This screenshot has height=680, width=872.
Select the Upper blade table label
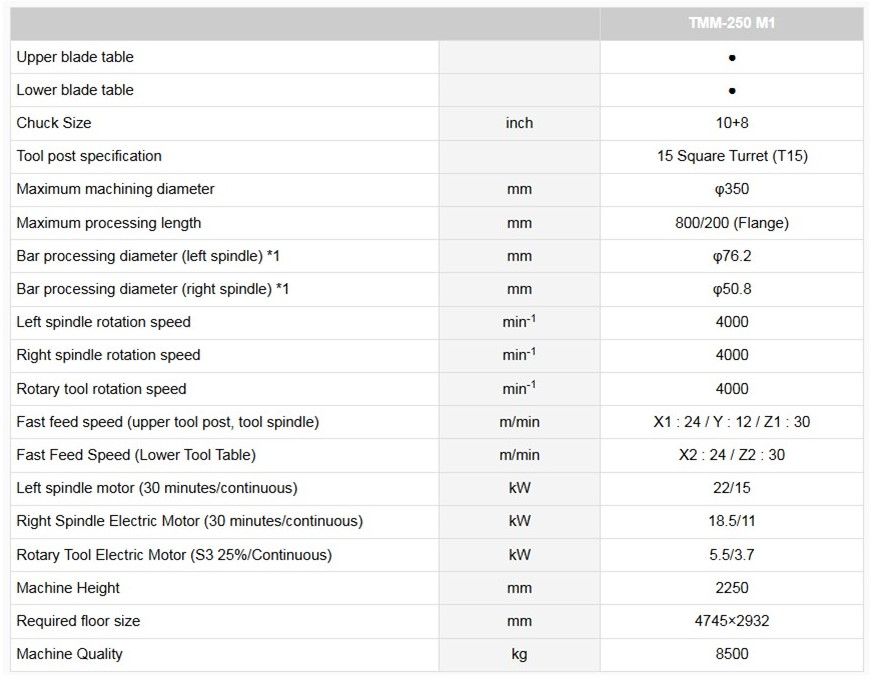click(x=75, y=57)
